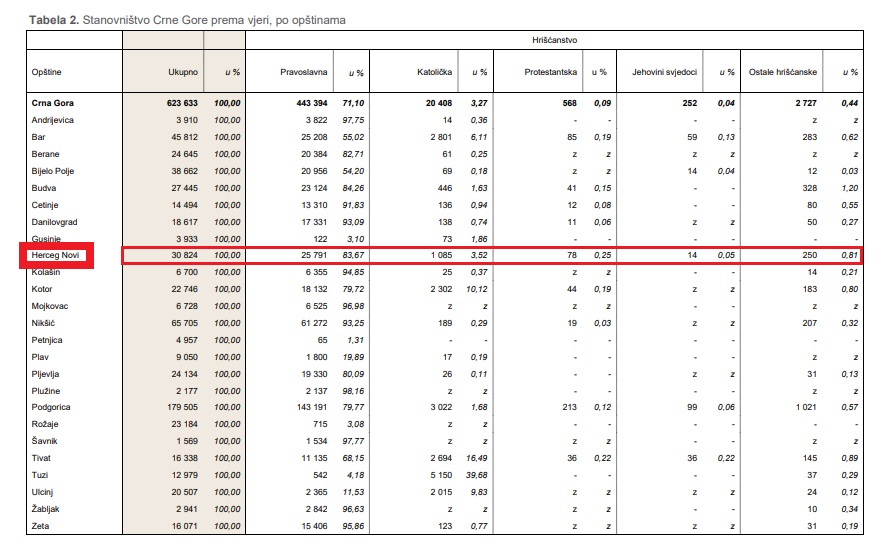Click the Andrijevica row label
Viewport: 889px width, 547px height.
53,120
